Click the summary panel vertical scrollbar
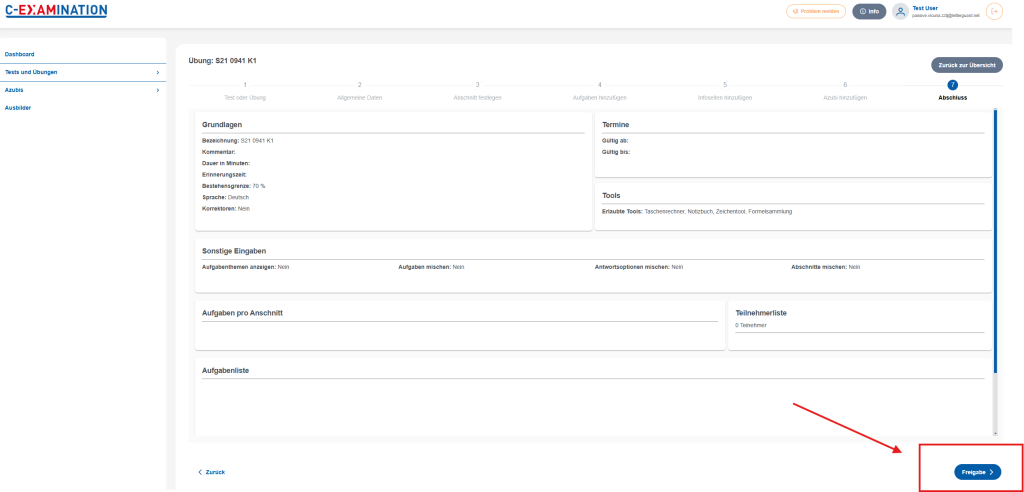The height and width of the screenshot is (492, 1024). [995, 240]
